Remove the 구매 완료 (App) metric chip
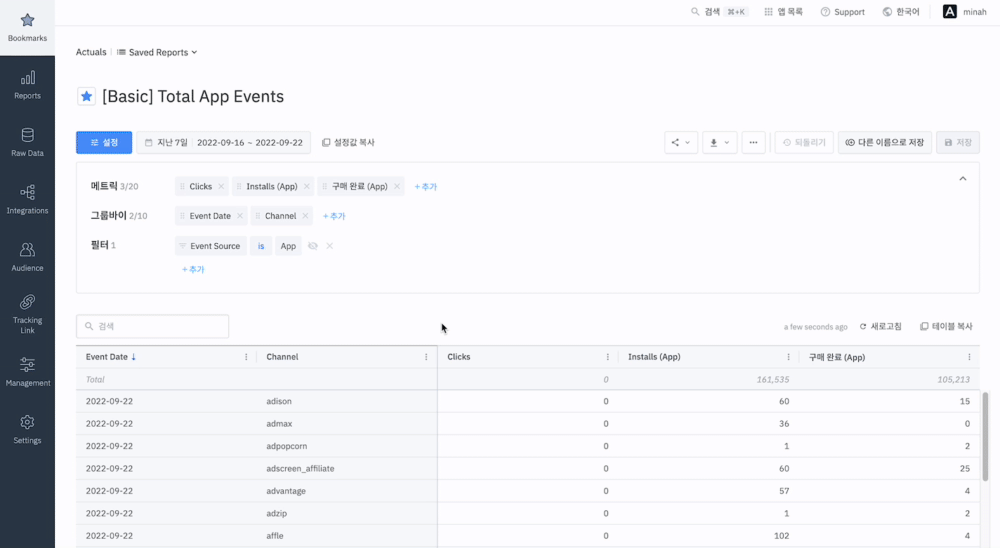 (397, 186)
